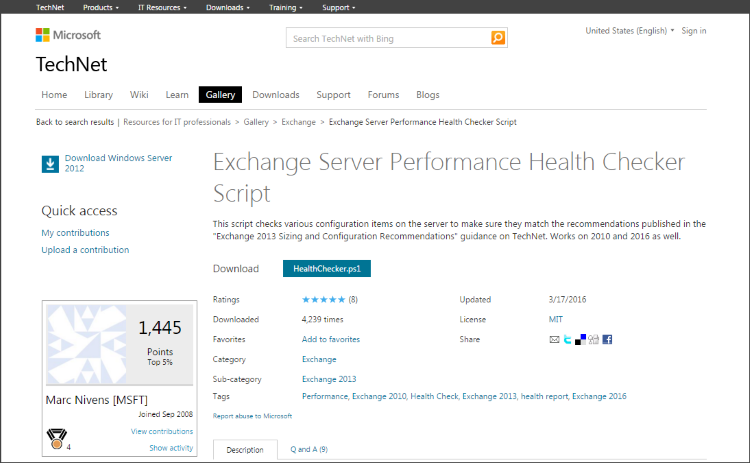Screen dimensions: 750x463
Task: Click the 3/17/2016 updated date
Action: pyautogui.click(x=567, y=299)
